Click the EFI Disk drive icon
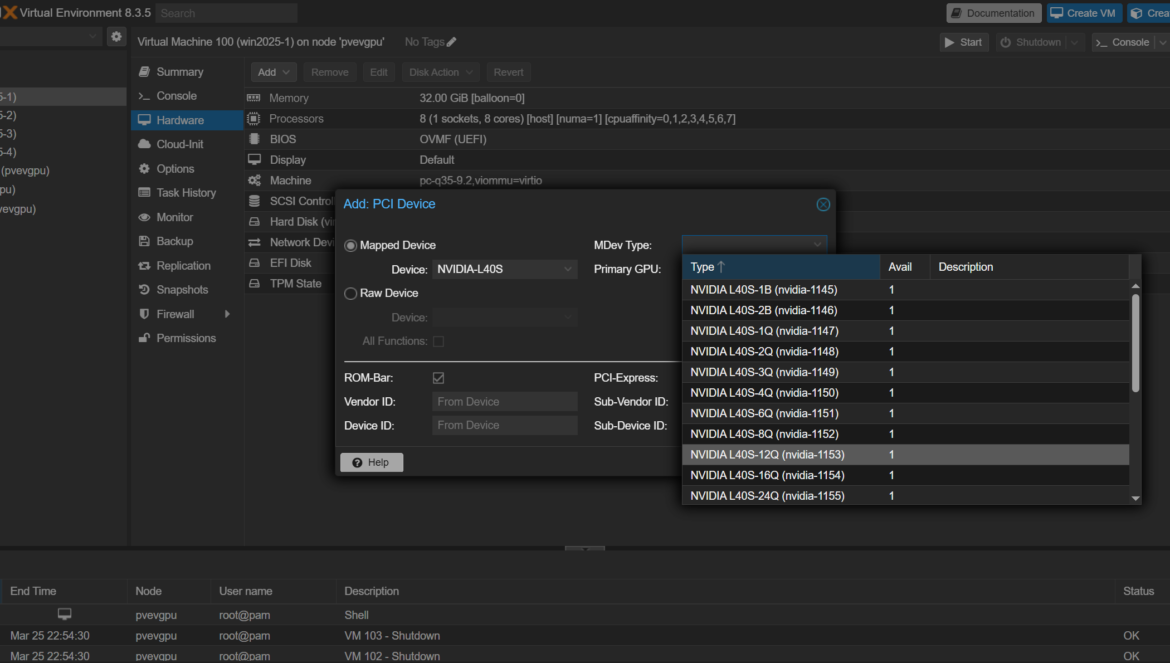The image size is (1170, 663). 254,263
